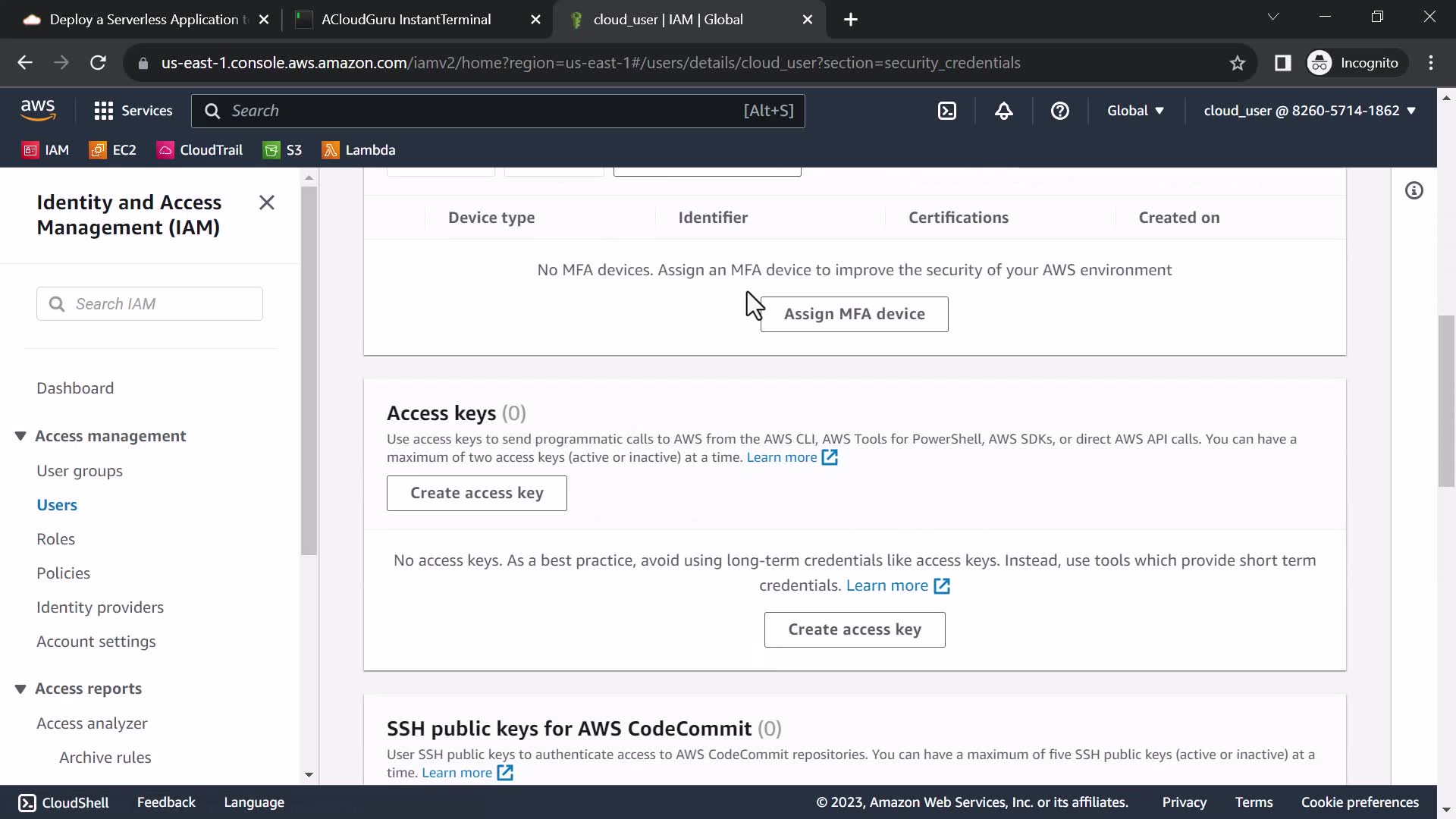This screenshot has width=1456, height=819.
Task: Switch to the ACloudGuru InstantTerminal tab
Action: [x=406, y=20]
